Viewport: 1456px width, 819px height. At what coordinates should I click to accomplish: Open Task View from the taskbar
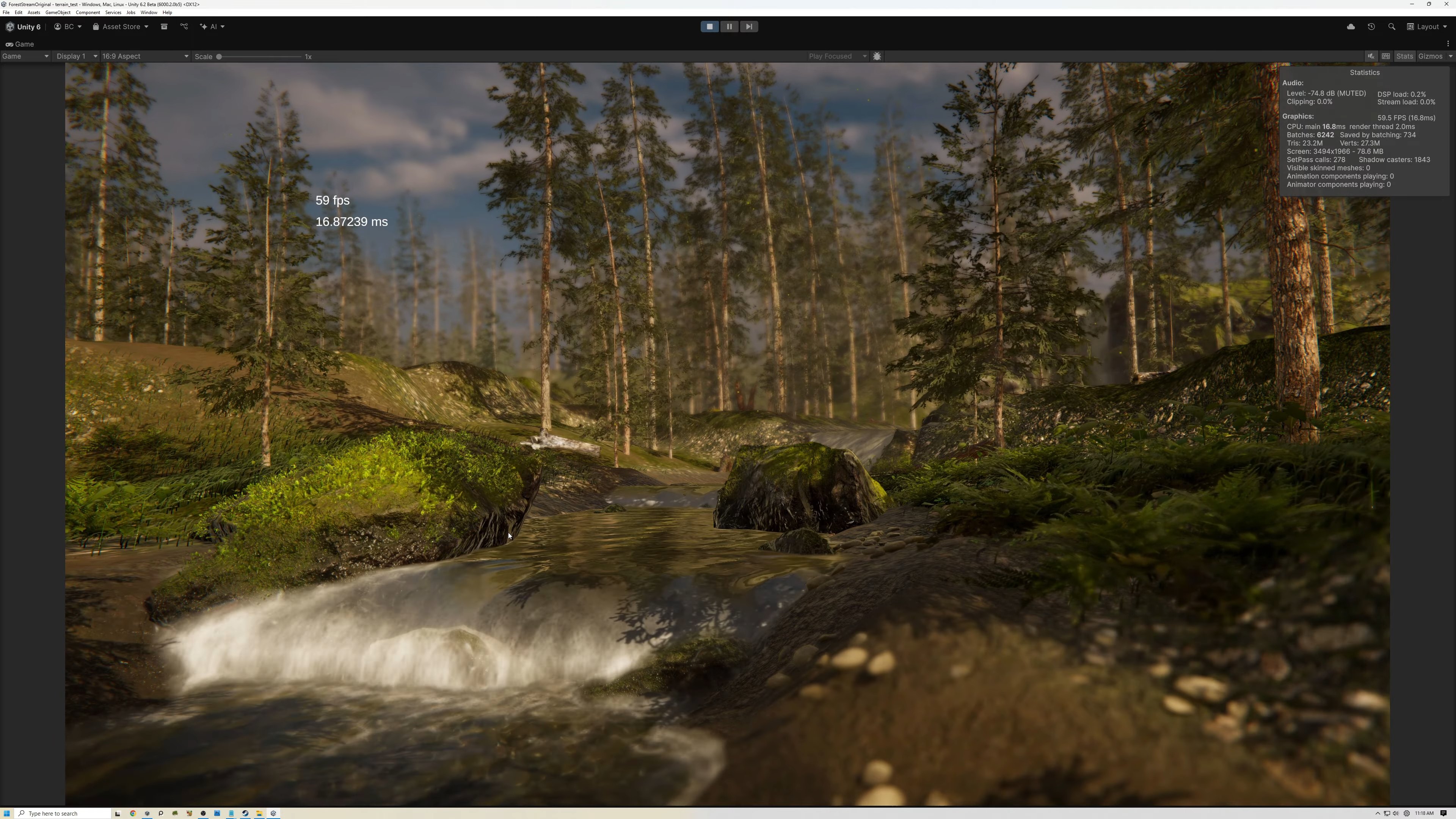click(118, 813)
